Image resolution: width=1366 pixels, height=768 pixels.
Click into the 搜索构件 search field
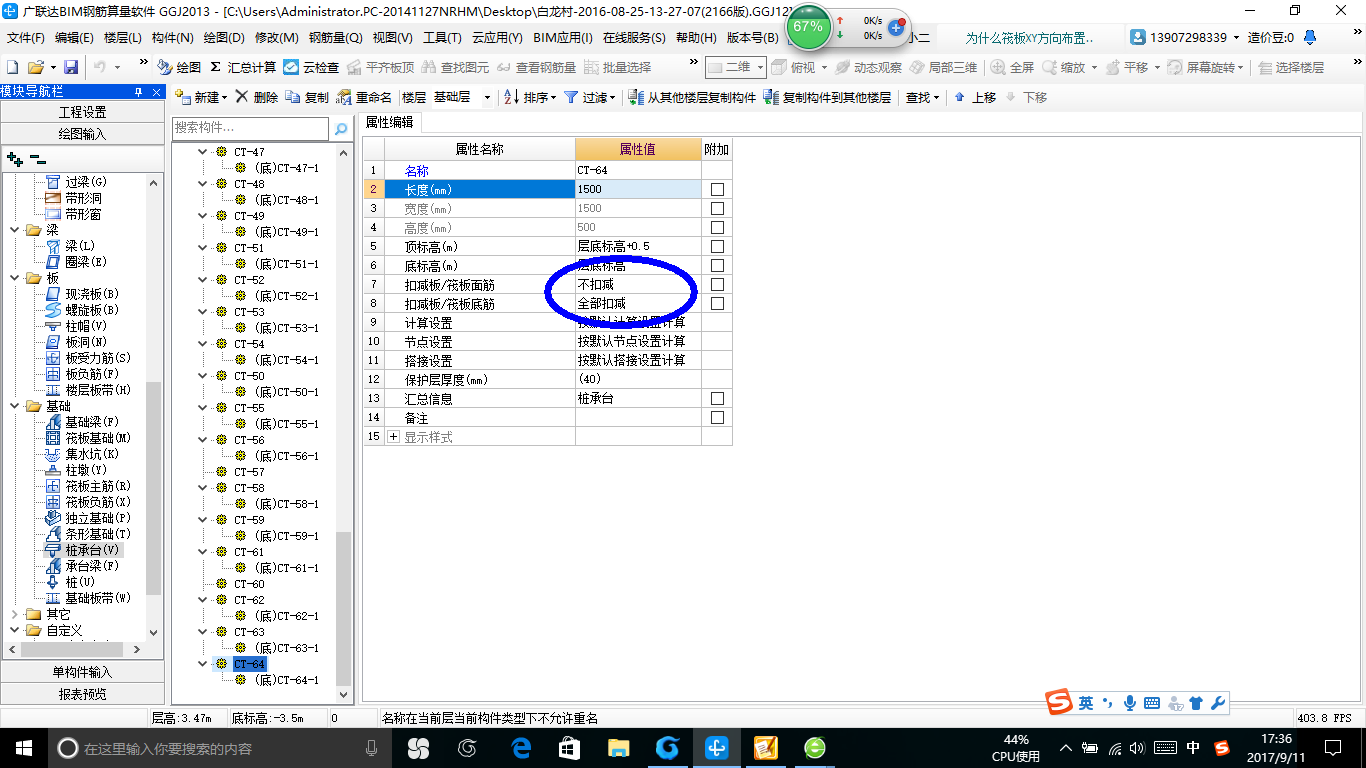[250, 128]
